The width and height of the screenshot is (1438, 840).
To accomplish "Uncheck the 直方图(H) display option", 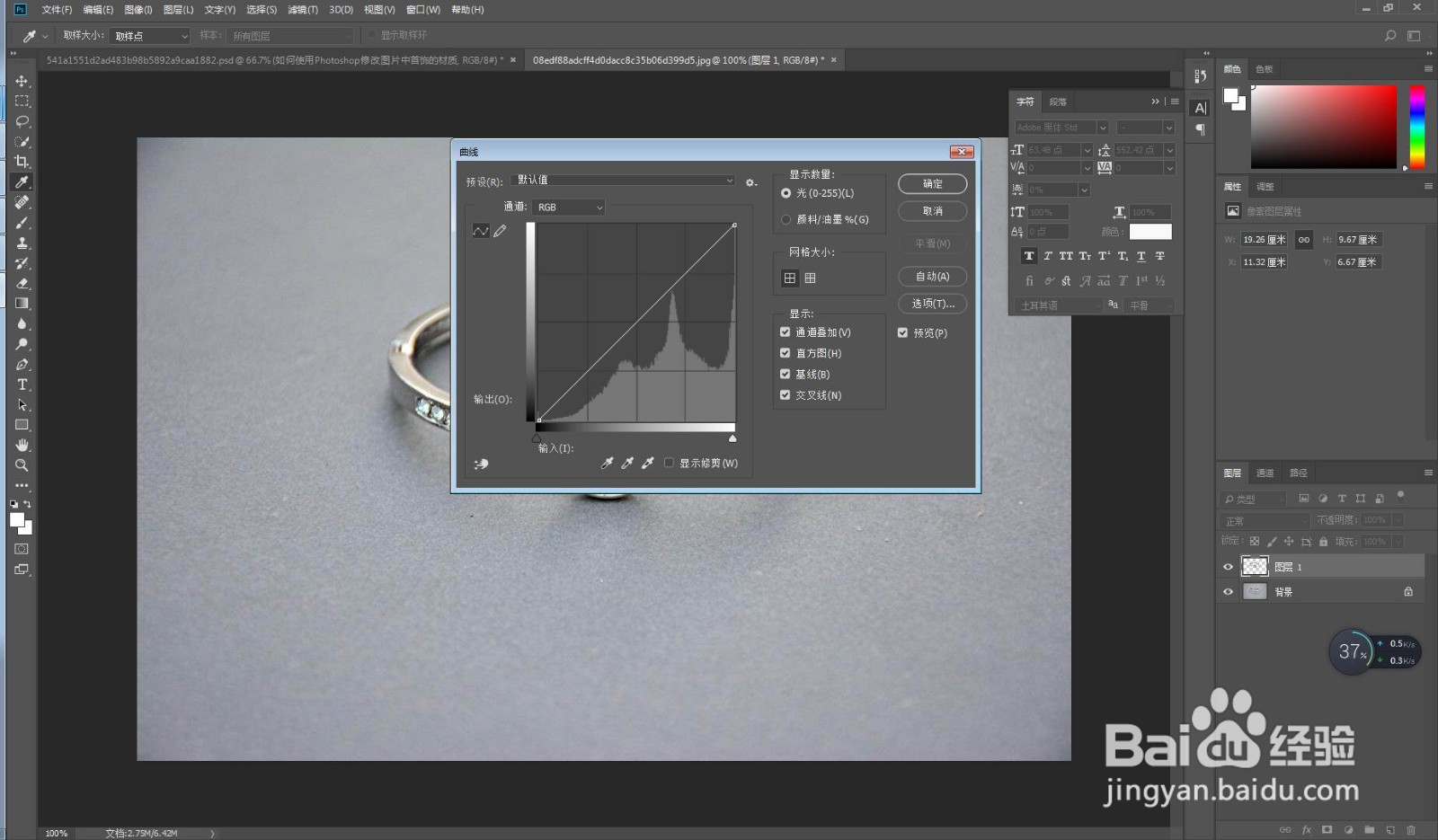I will pos(786,352).
